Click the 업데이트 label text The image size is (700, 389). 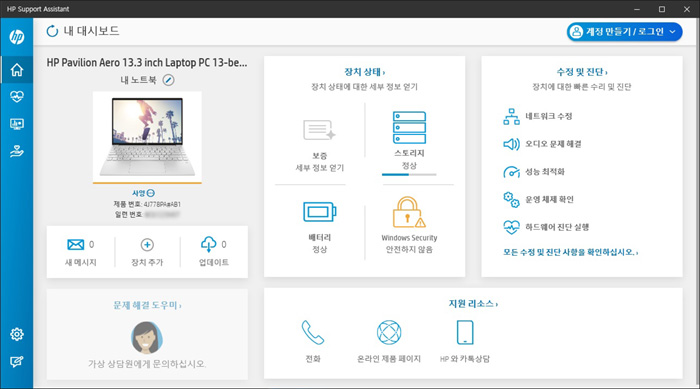(213, 263)
